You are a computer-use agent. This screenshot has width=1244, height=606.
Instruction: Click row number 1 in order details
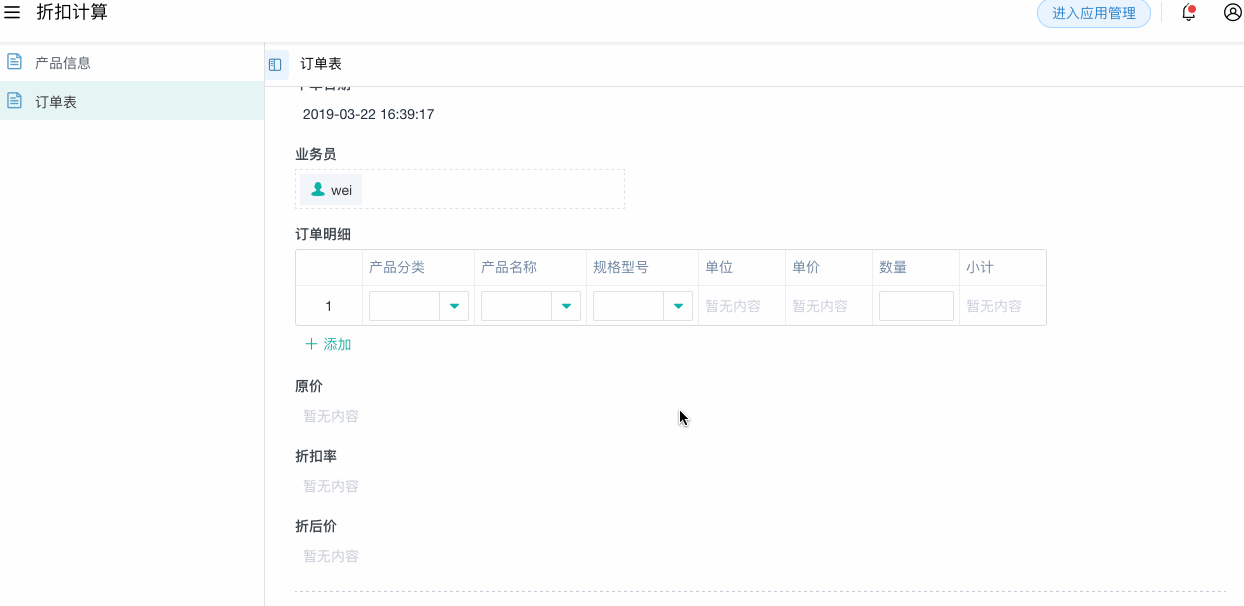click(328, 306)
